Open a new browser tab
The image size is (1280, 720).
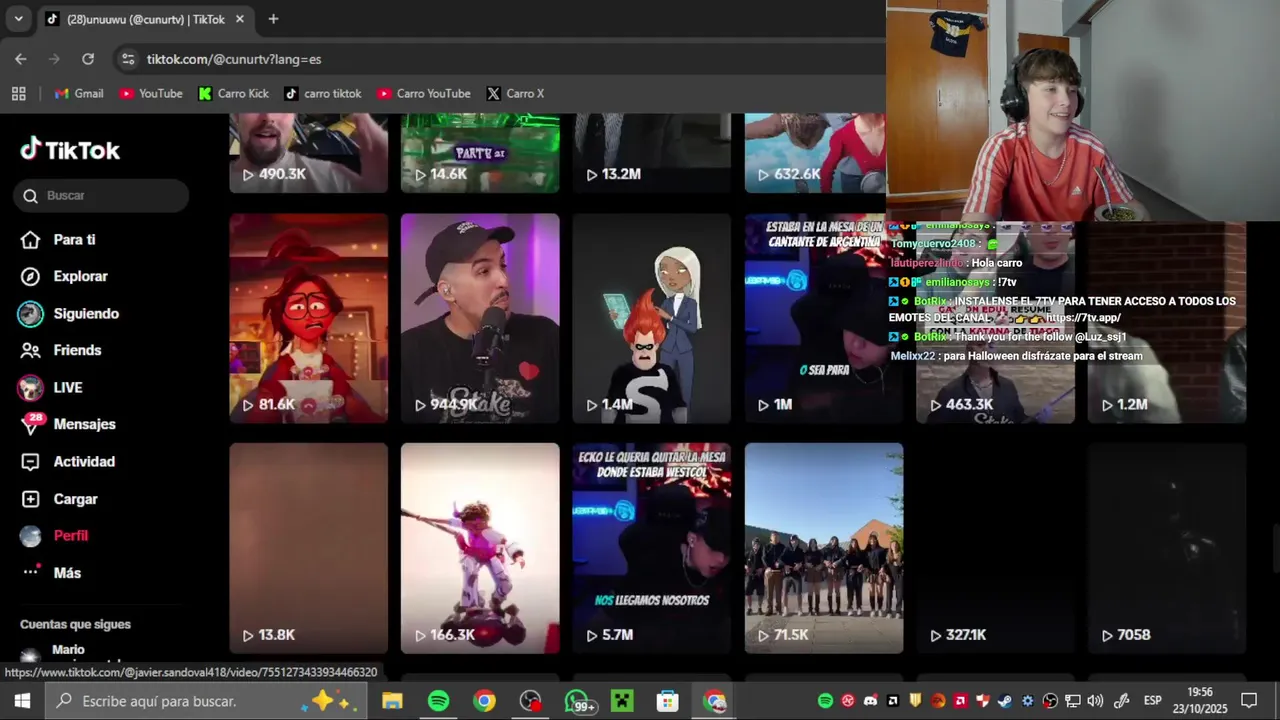pyautogui.click(x=273, y=19)
